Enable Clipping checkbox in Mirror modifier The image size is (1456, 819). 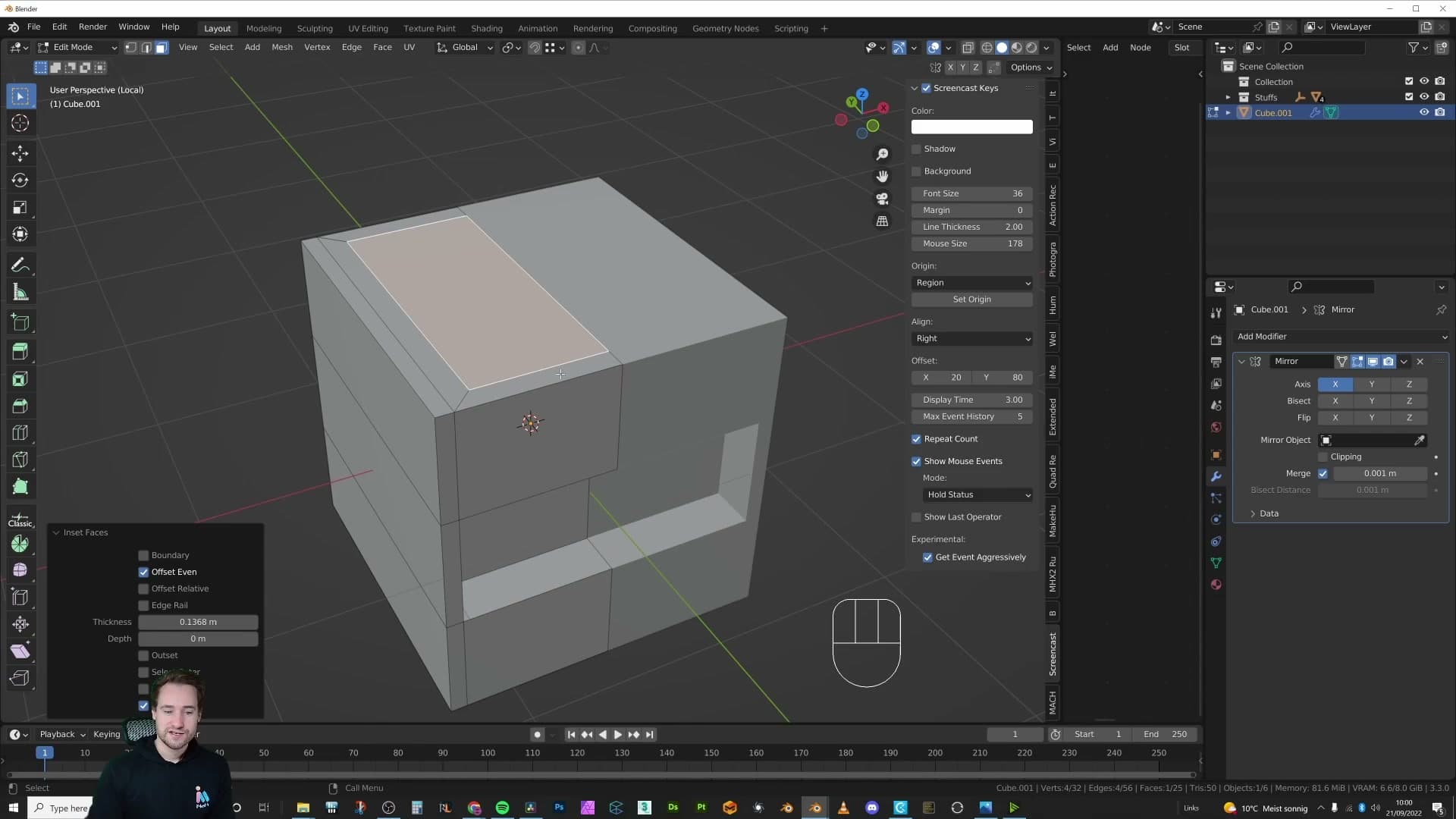point(1323,457)
